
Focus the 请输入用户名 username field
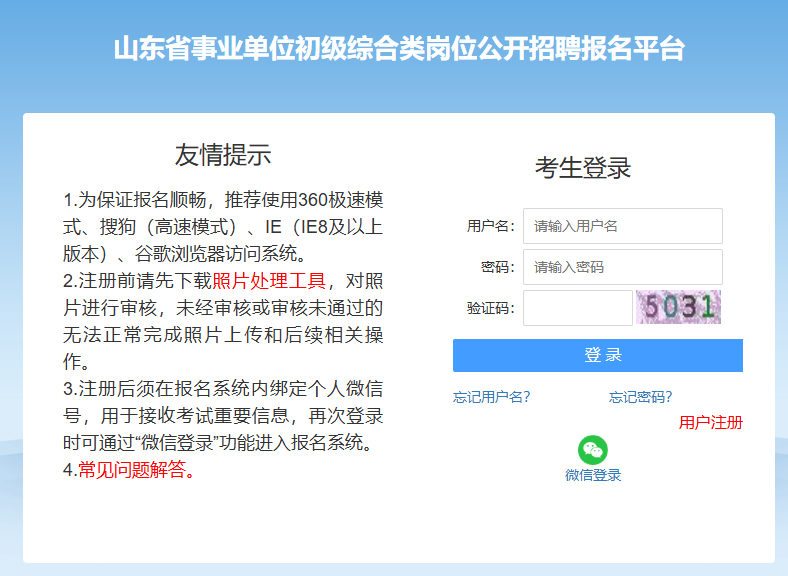622,226
